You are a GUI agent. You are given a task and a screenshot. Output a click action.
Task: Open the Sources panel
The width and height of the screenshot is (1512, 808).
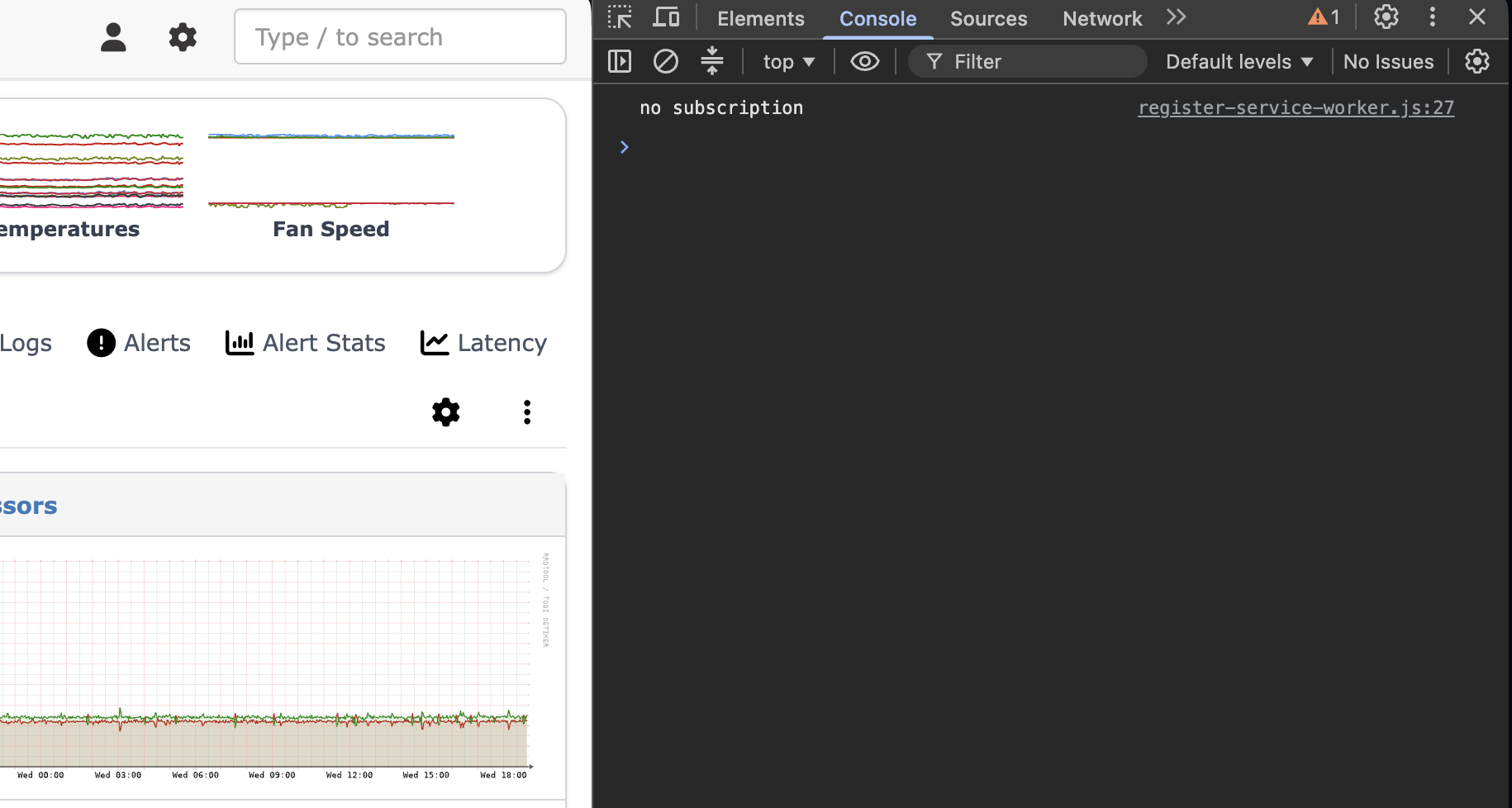click(x=989, y=18)
